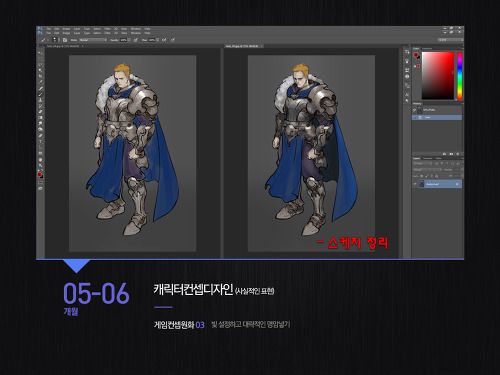Click the '캐릭터컨셉디자인' heading text
This screenshot has height=375, width=500.
tap(193, 289)
